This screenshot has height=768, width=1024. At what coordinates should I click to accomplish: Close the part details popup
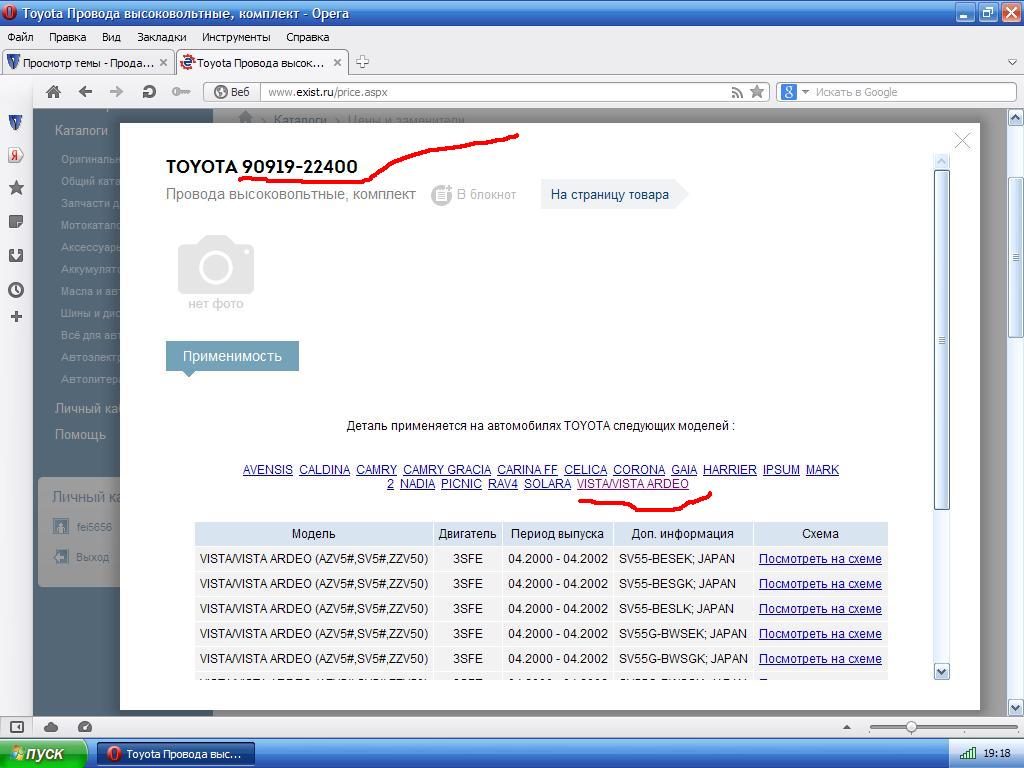pos(962,141)
